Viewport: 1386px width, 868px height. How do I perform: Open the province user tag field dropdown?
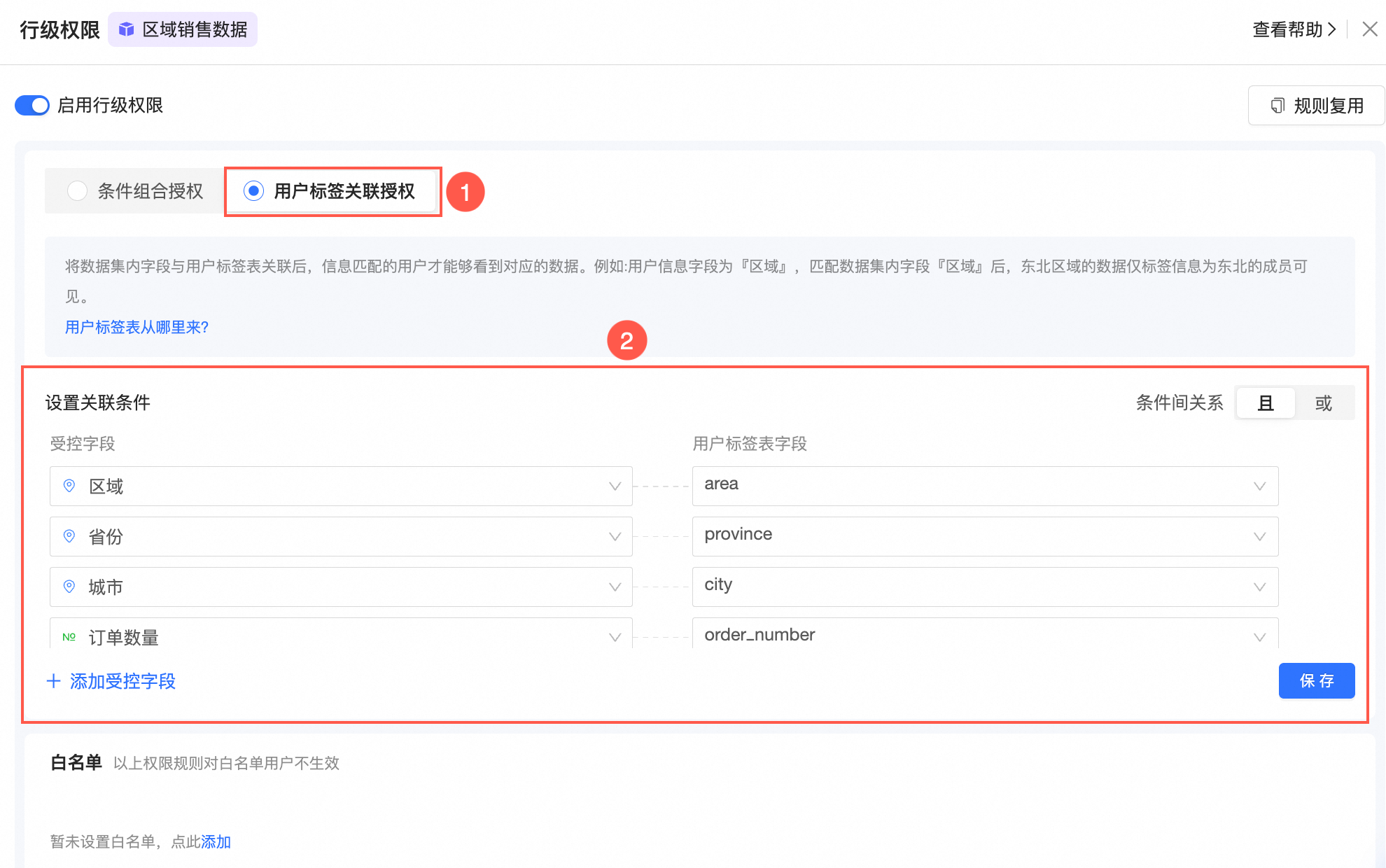(1259, 536)
